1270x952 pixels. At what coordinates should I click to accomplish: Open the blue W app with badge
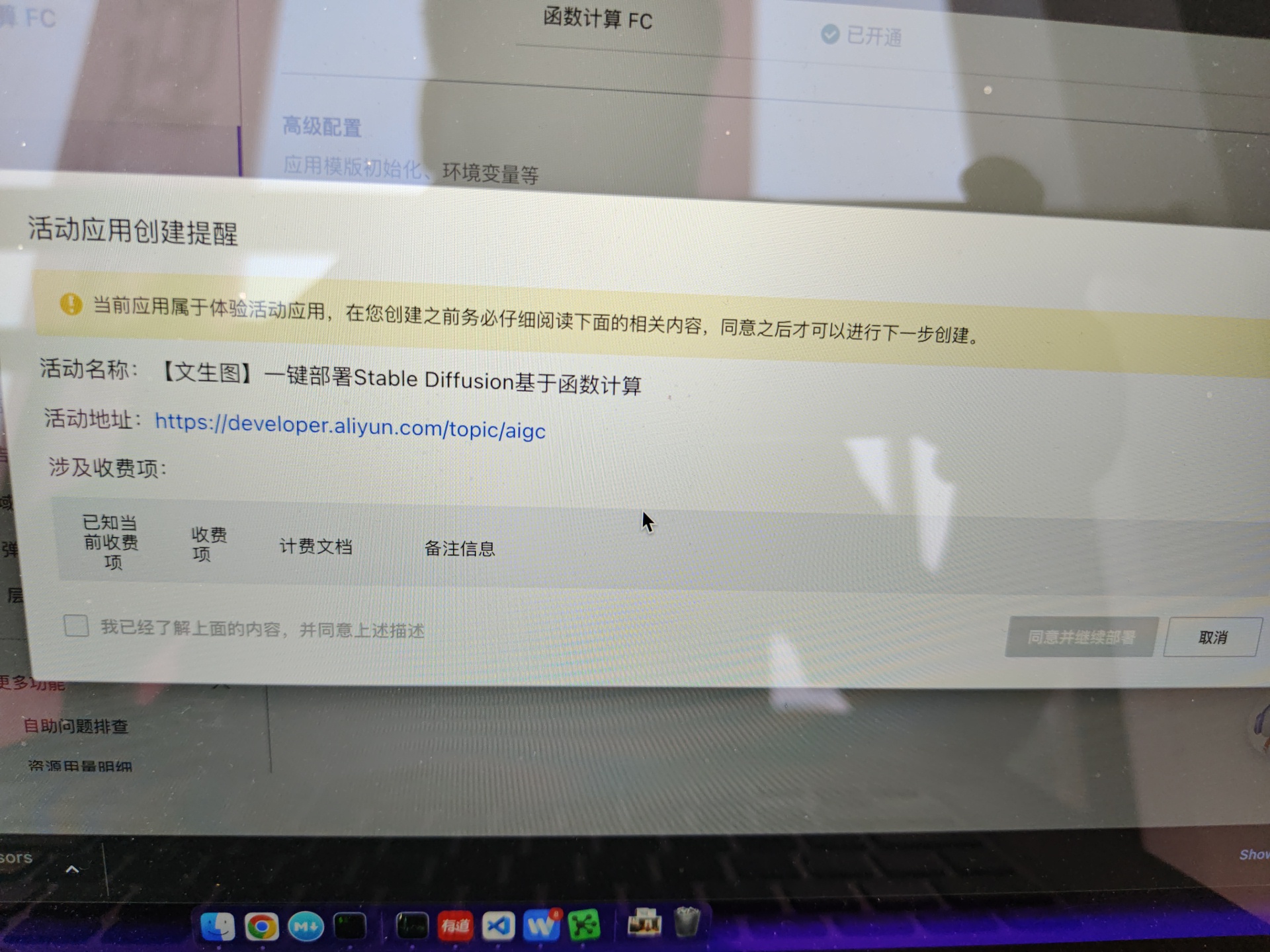(x=542, y=926)
